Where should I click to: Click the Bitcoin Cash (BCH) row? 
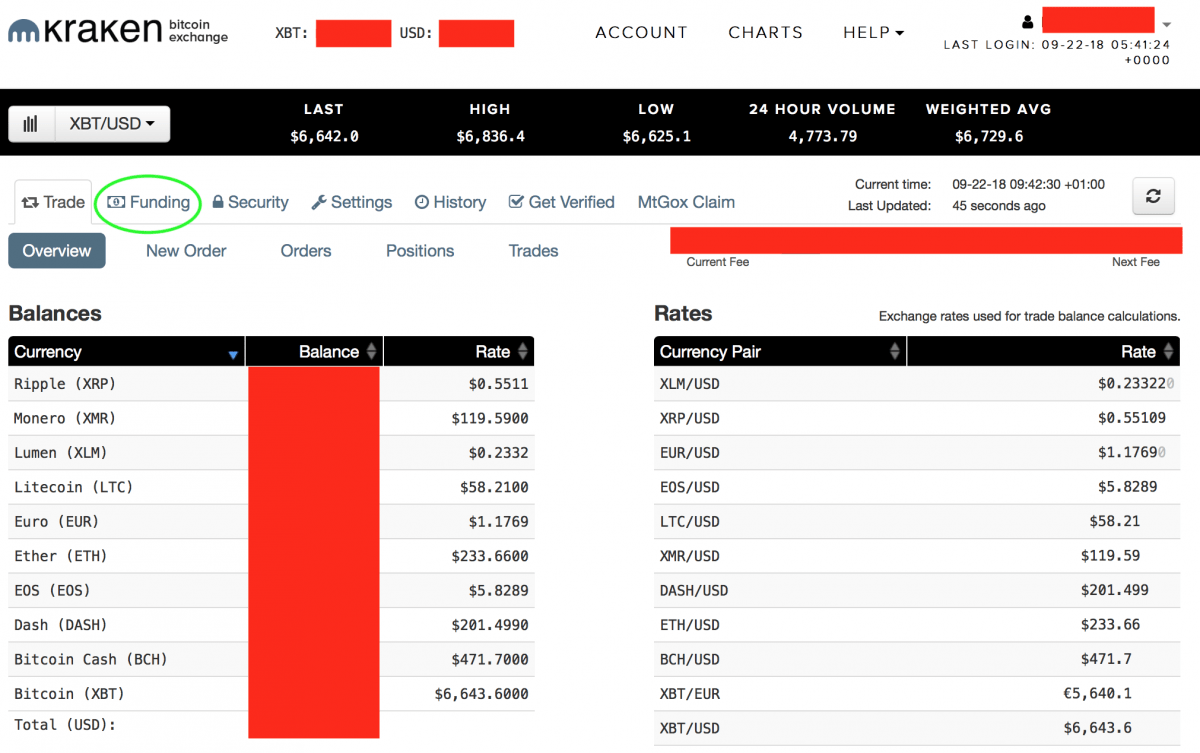pos(271,660)
